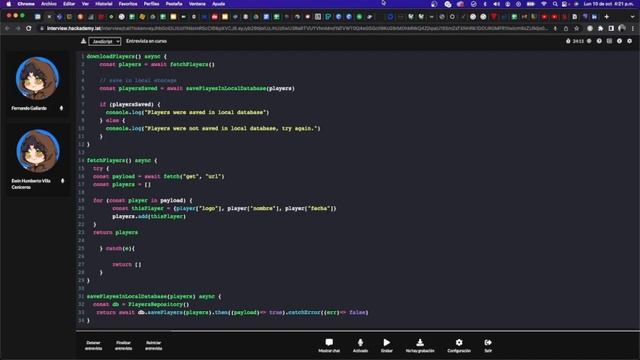Screen dimensions: 640x360
Task: Open the Ver menu
Action: pyautogui.click(x=85, y=4)
